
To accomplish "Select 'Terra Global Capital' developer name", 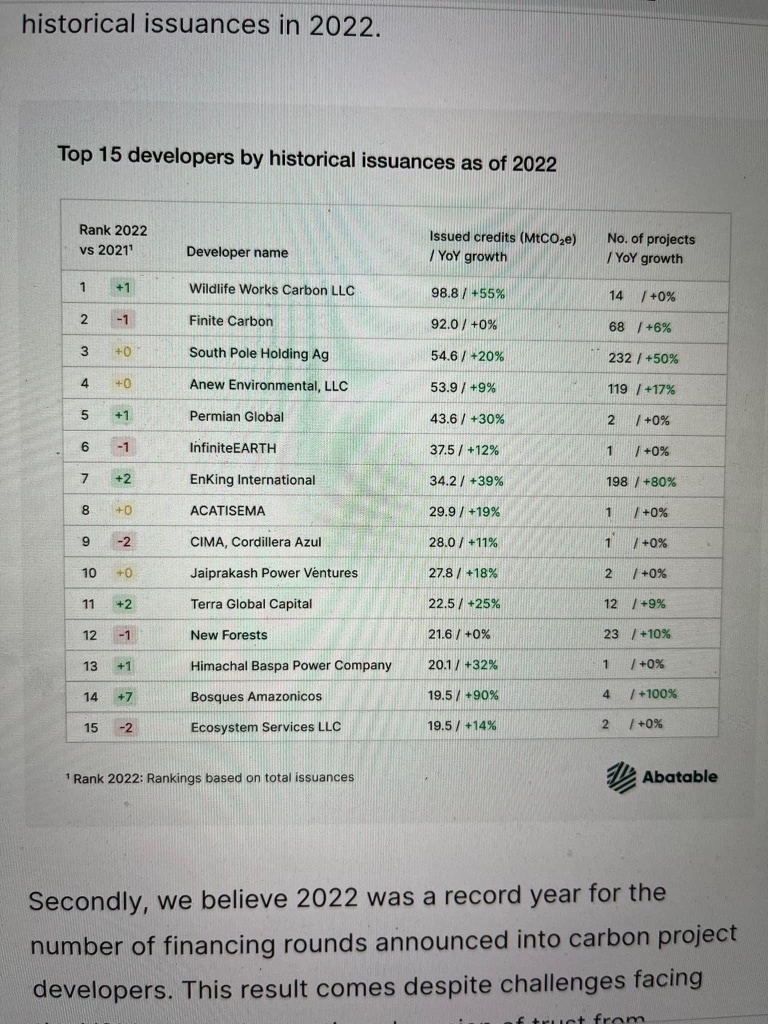I will pos(251,604).
